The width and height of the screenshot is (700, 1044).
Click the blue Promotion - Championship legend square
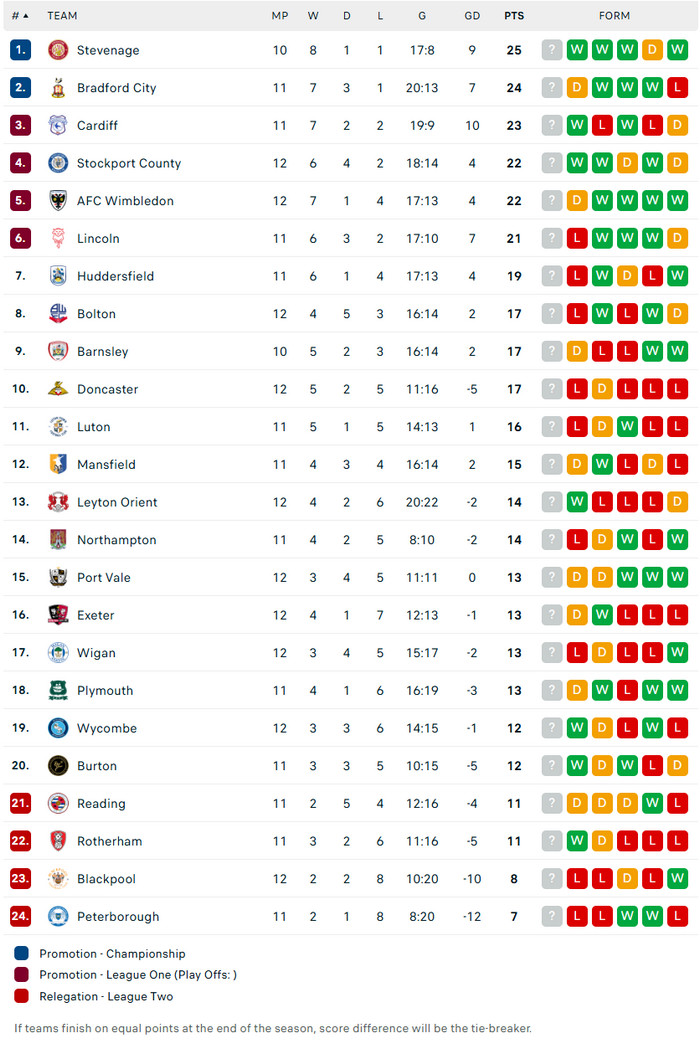click(x=22, y=954)
